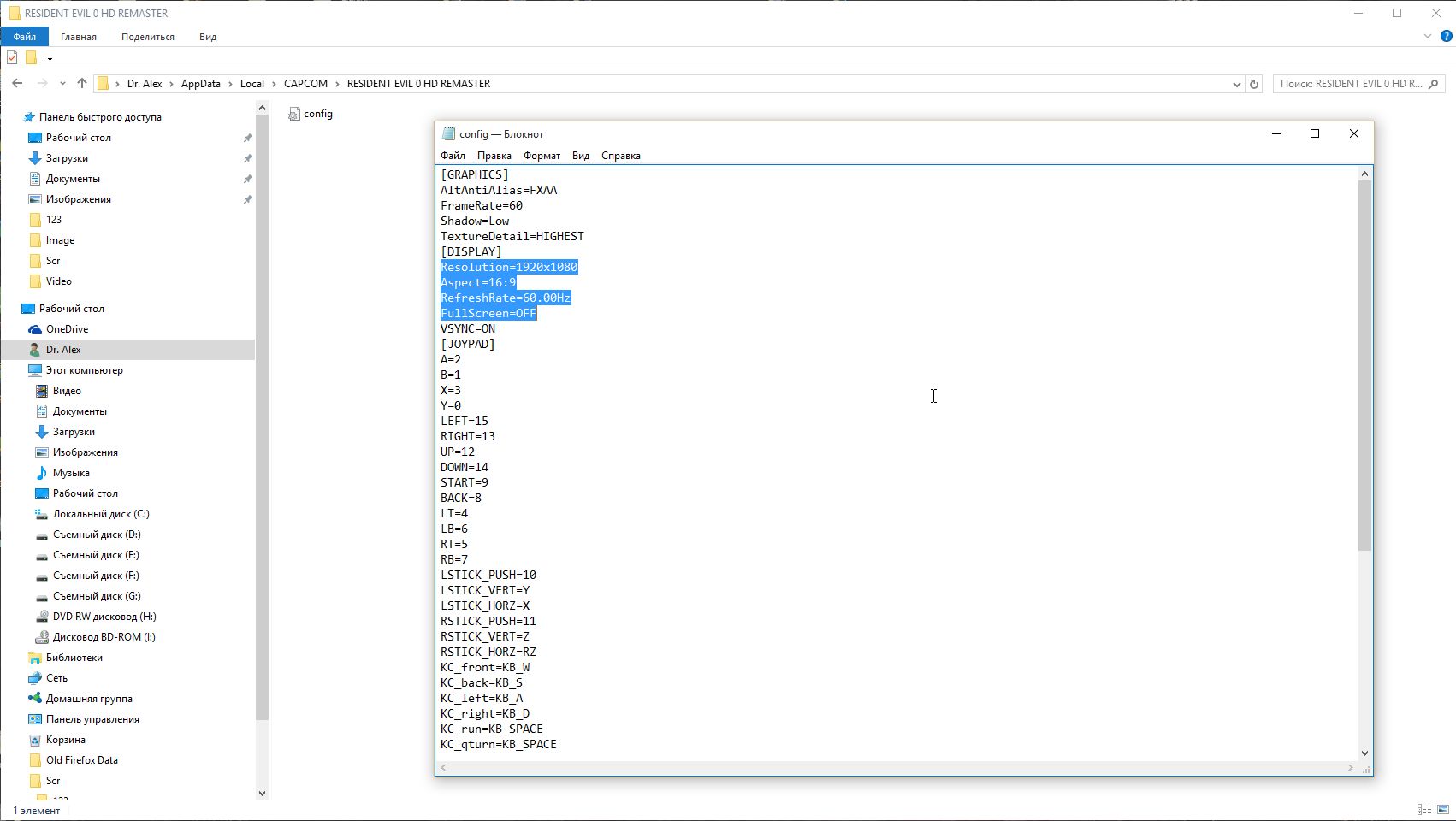Open Этот компьютер computer icon

(x=35, y=370)
